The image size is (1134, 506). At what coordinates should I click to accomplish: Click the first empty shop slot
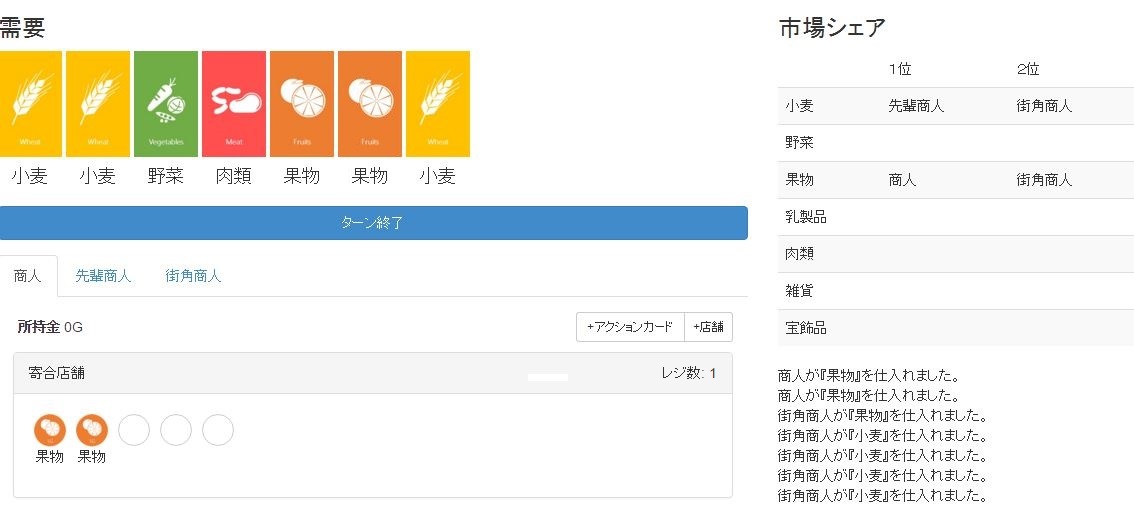[134, 430]
